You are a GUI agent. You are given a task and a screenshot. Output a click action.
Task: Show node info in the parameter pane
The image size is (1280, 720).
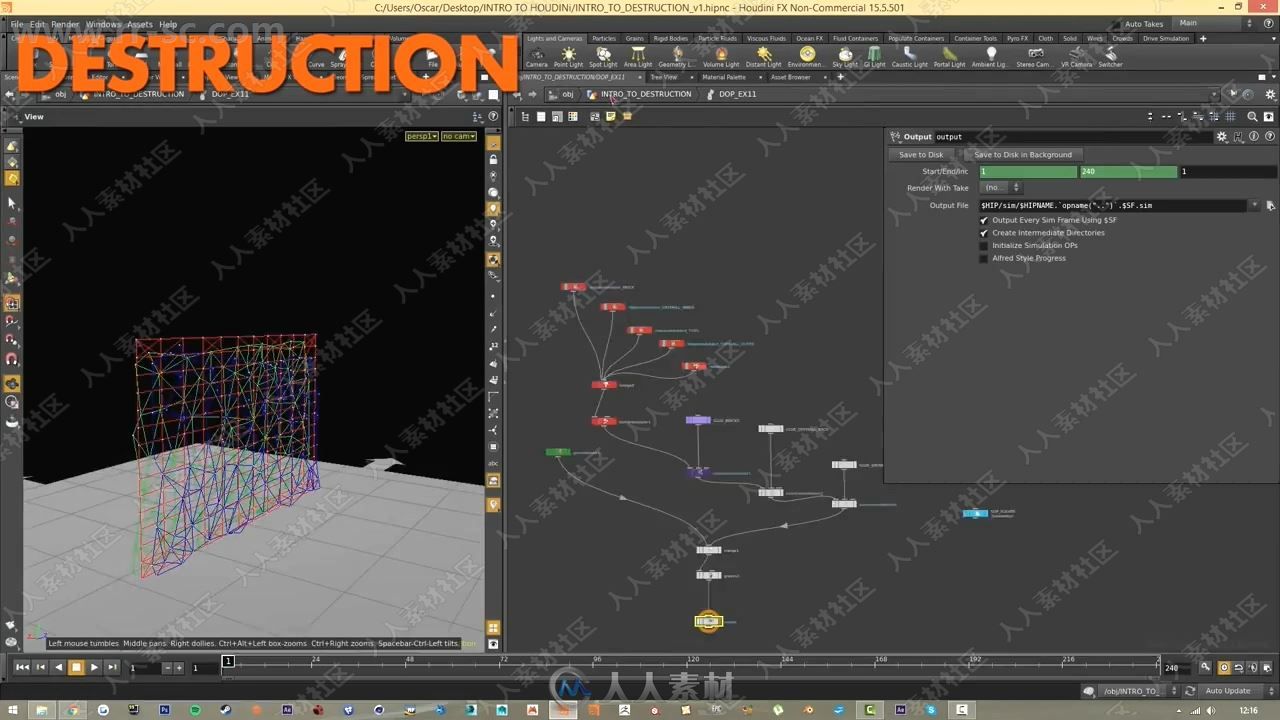tap(1253, 137)
